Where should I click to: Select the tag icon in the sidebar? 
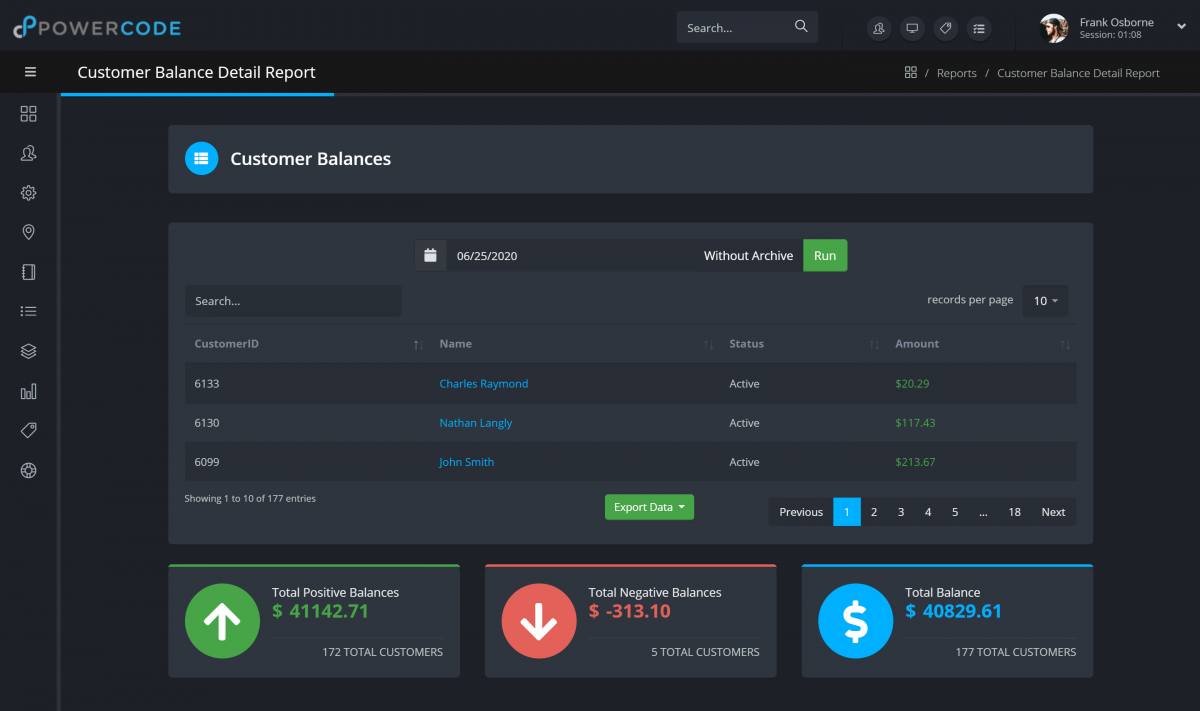[28, 430]
